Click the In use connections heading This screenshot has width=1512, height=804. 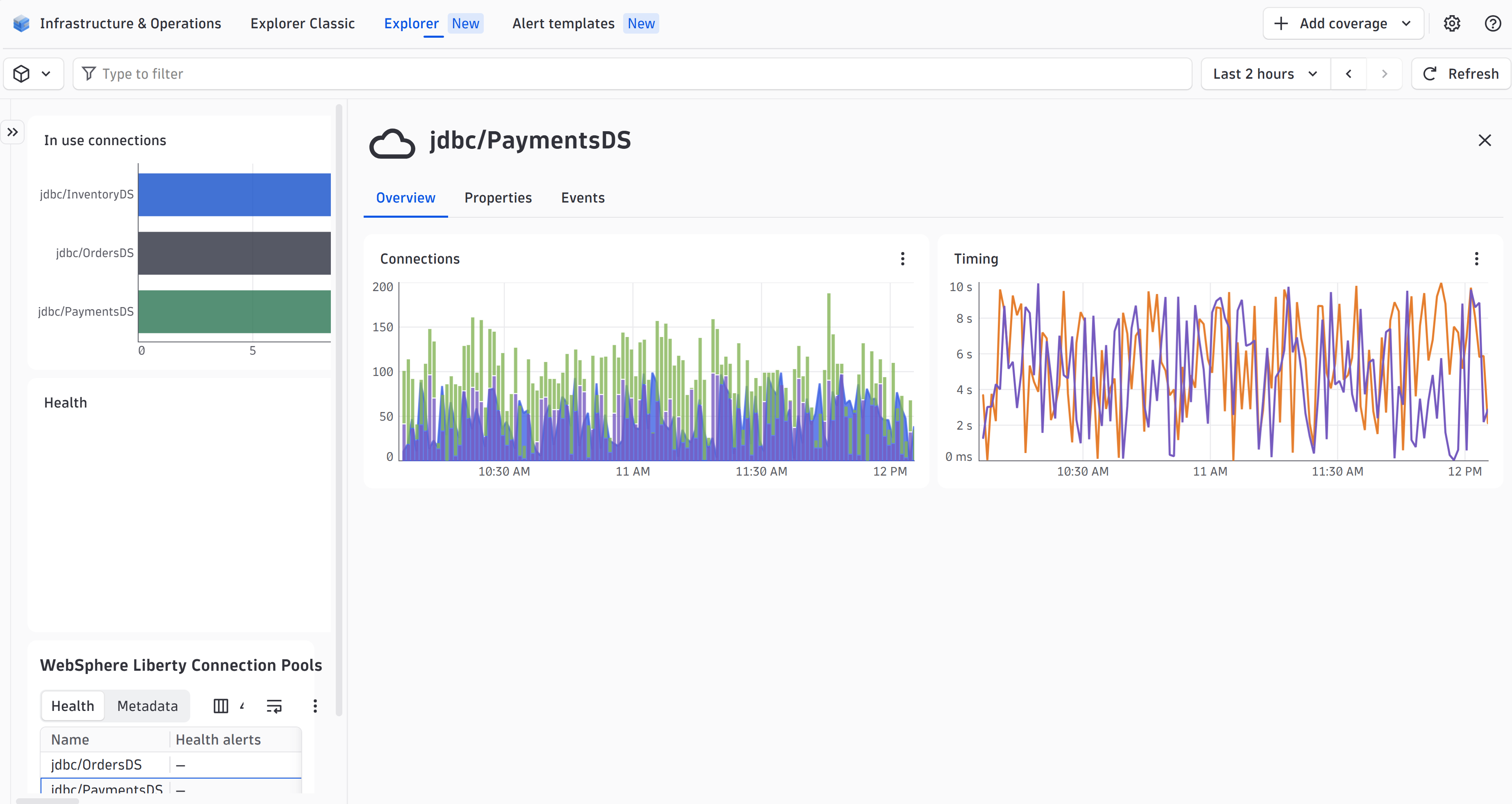105,140
